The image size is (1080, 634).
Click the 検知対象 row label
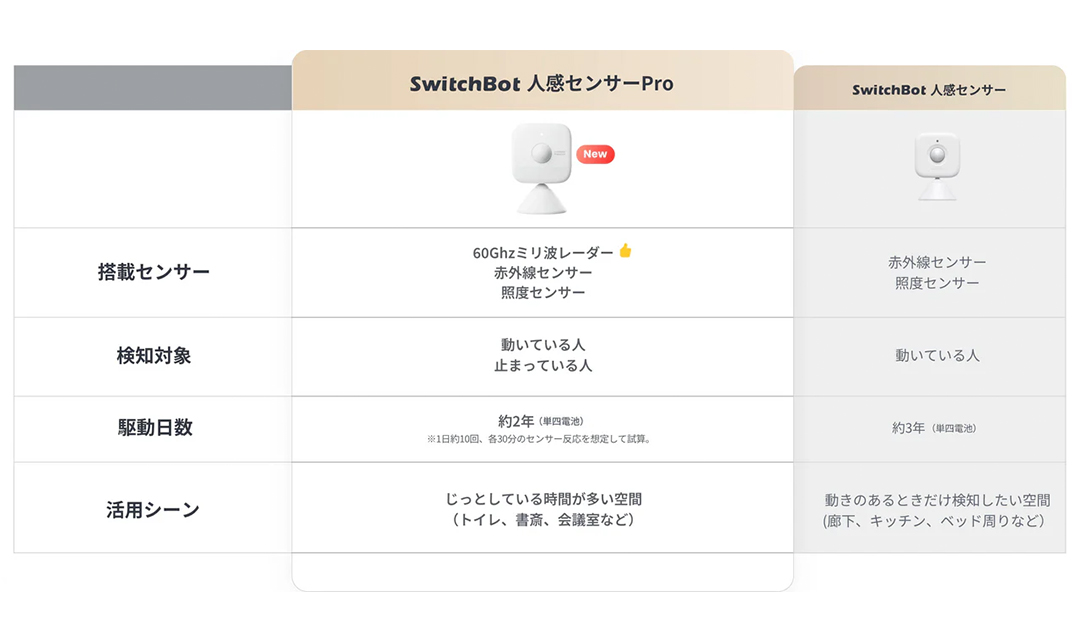click(154, 356)
